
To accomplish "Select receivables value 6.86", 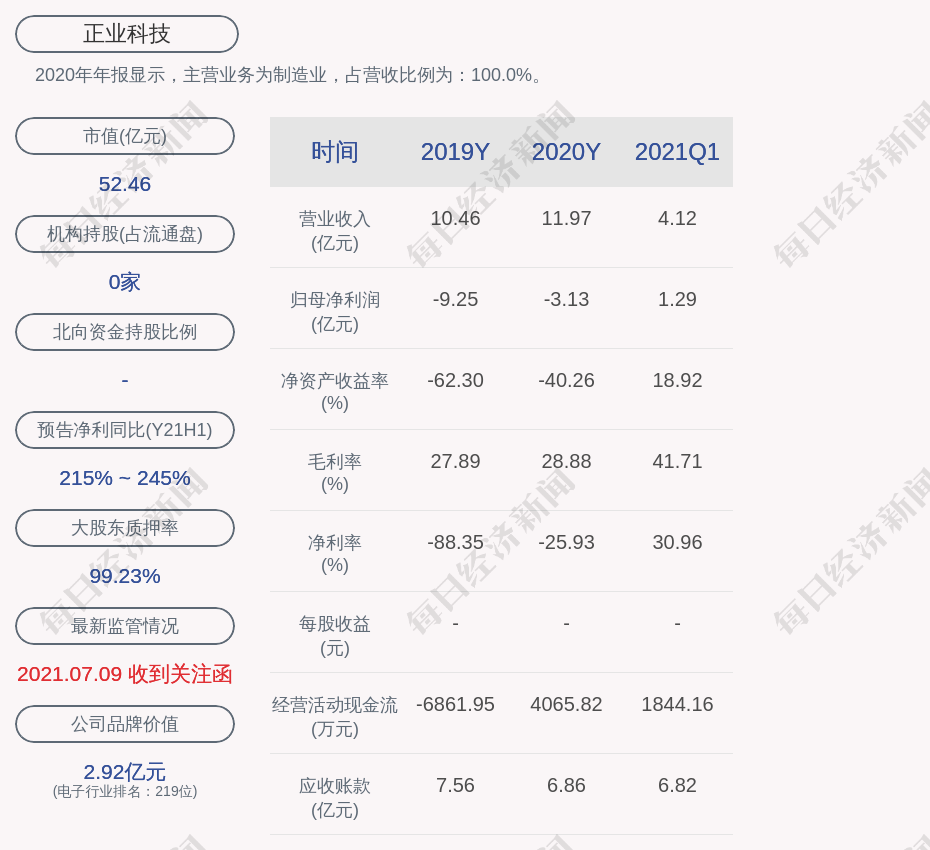I will [x=566, y=785].
